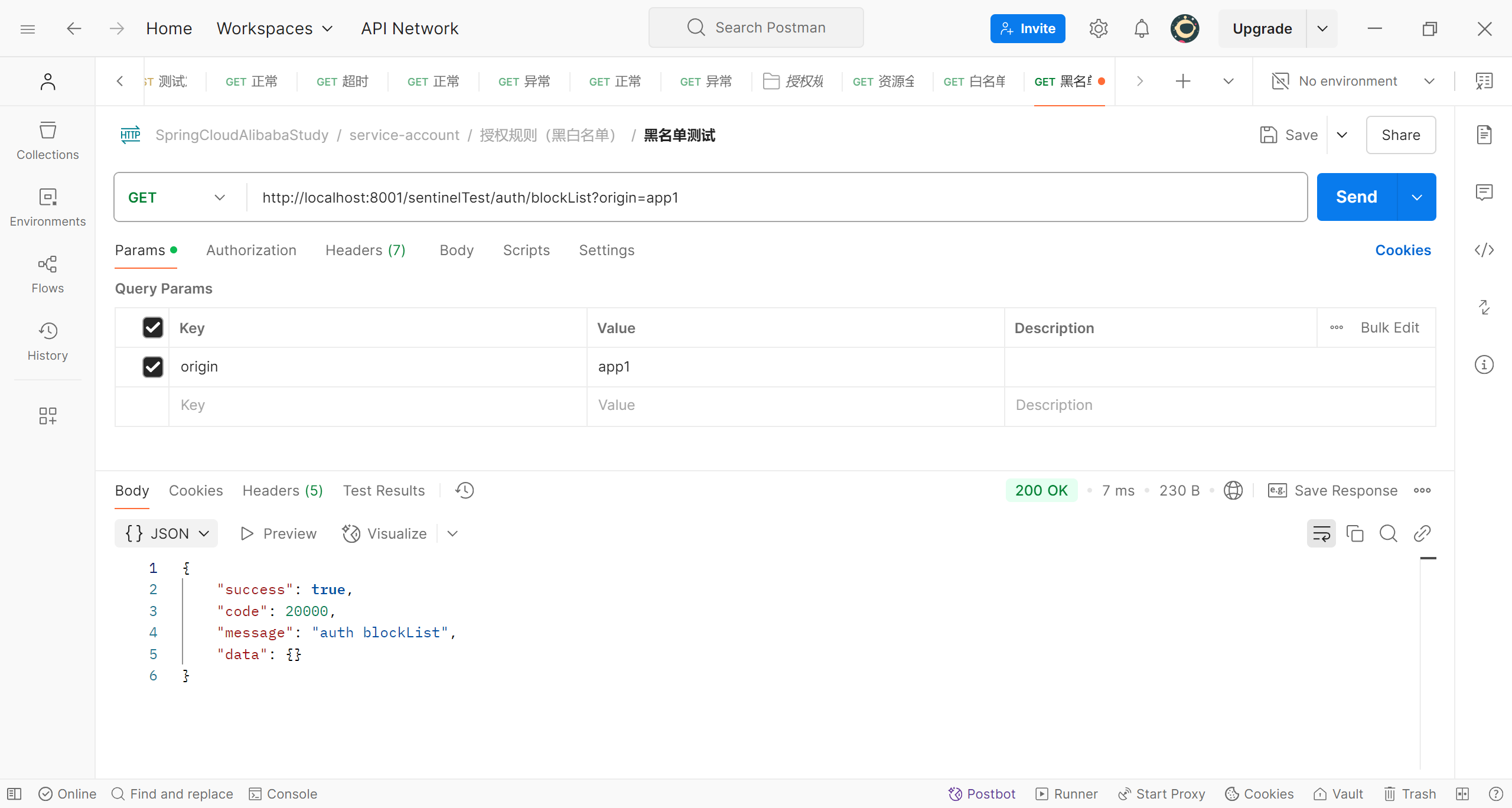Search within the response body
Image resolution: width=1512 pixels, height=808 pixels.
click(1388, 533)
